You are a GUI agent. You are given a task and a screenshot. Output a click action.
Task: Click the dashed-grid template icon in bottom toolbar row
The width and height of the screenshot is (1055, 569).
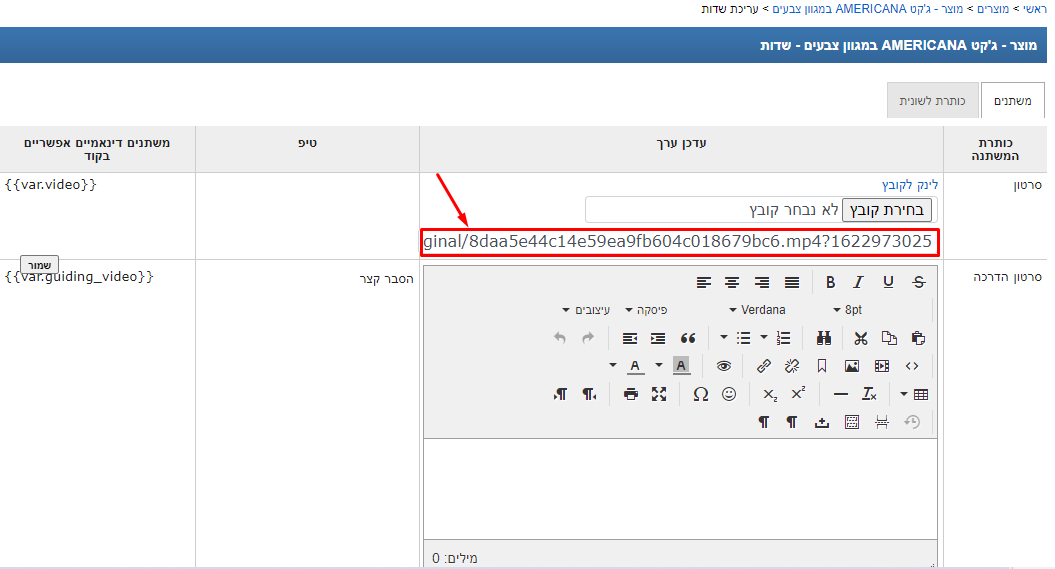tap(852, 422)
